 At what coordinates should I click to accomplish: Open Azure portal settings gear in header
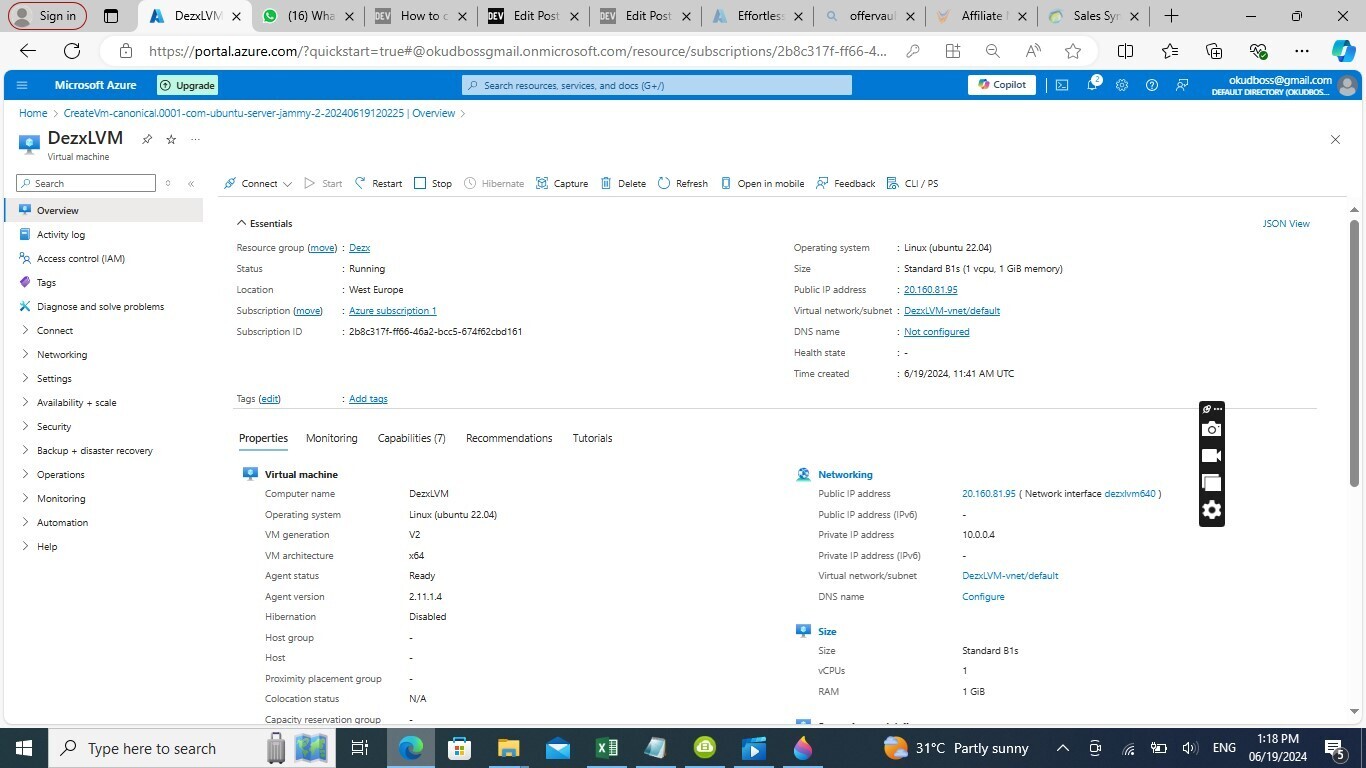(x=1122, y=85)
